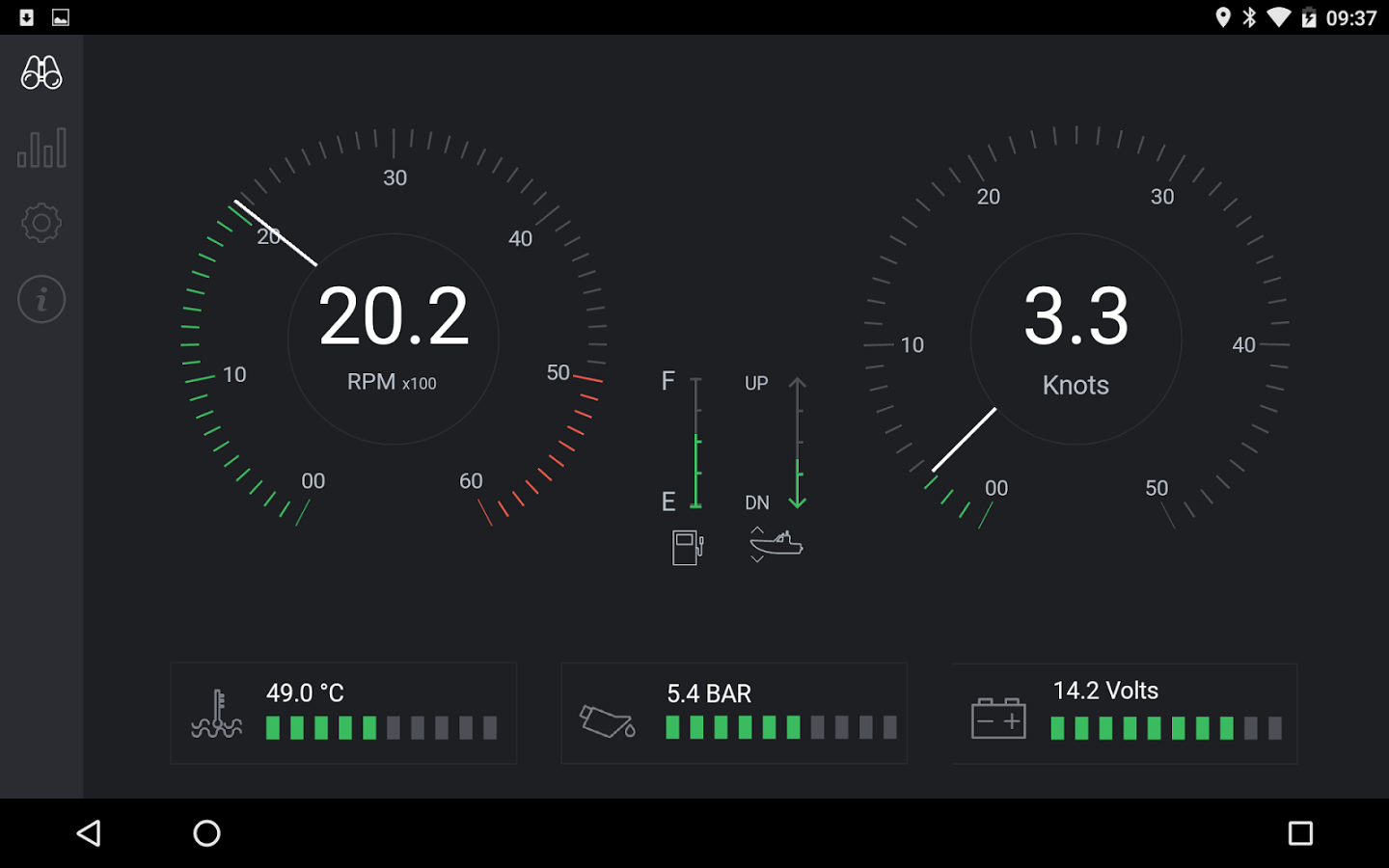Tap the 49.0 °C value
This screenshot has height=868, width=1389.
[305, 693]
